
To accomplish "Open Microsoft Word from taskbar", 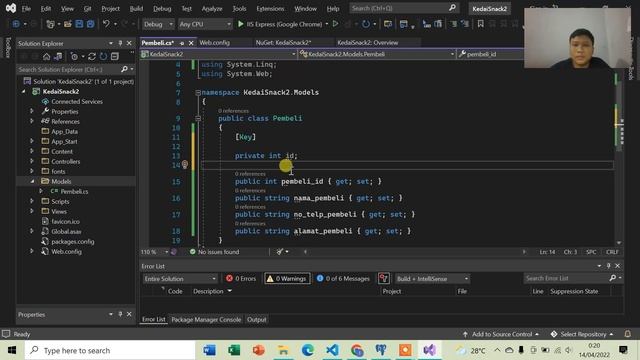I will [209, 350].
